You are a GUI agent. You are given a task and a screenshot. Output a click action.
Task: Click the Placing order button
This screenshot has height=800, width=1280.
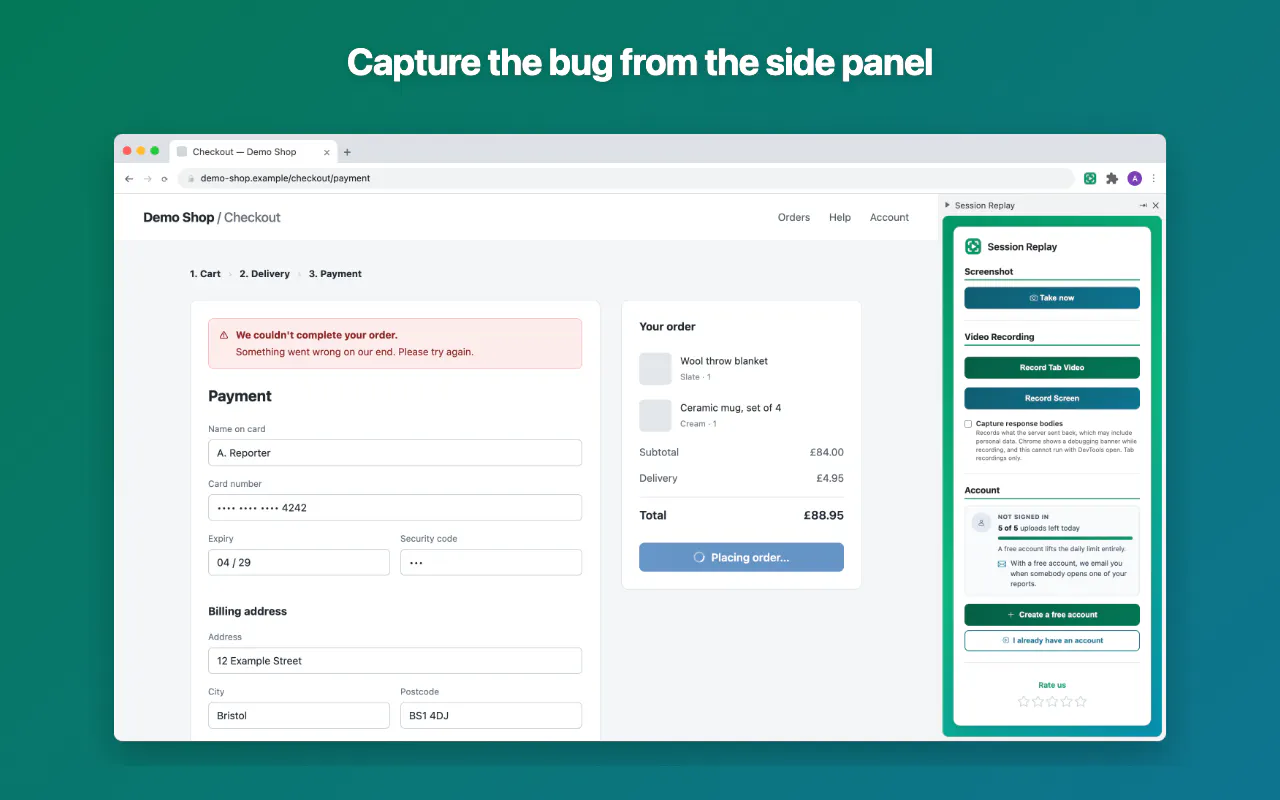click(x=741, y=557)
